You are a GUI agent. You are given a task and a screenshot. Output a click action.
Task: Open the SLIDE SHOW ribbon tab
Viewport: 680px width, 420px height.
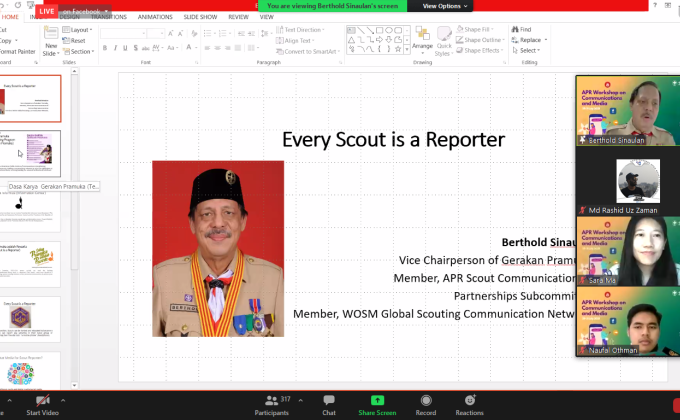(x=200, y=17)
